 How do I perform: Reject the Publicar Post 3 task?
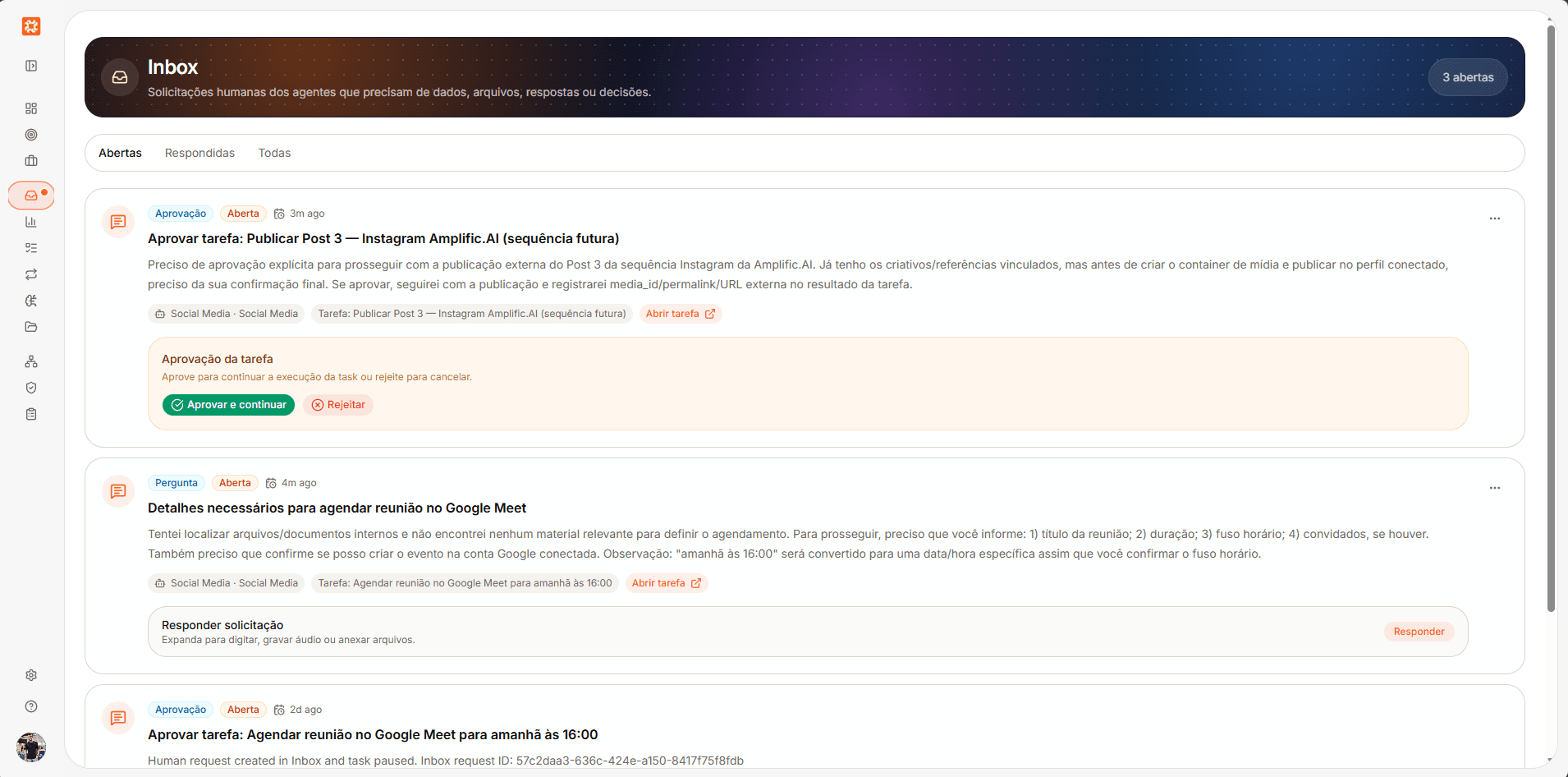[338, 405]
